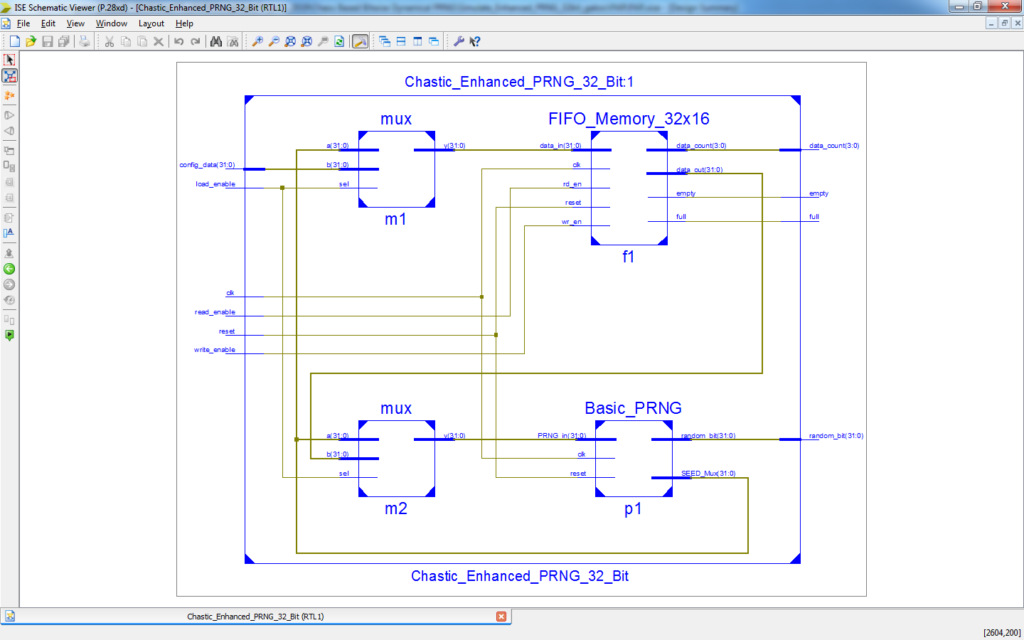Open preferences via the wrench icon
Viewport: 1024px width, 640px height.
459,42
